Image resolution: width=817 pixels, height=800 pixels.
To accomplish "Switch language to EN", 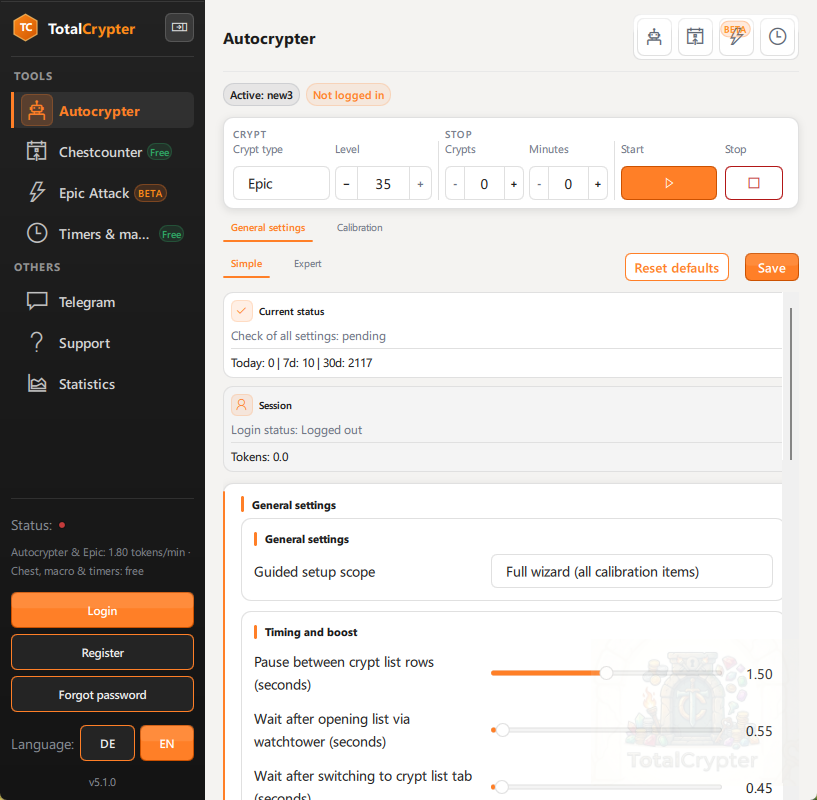I will 167,743.
